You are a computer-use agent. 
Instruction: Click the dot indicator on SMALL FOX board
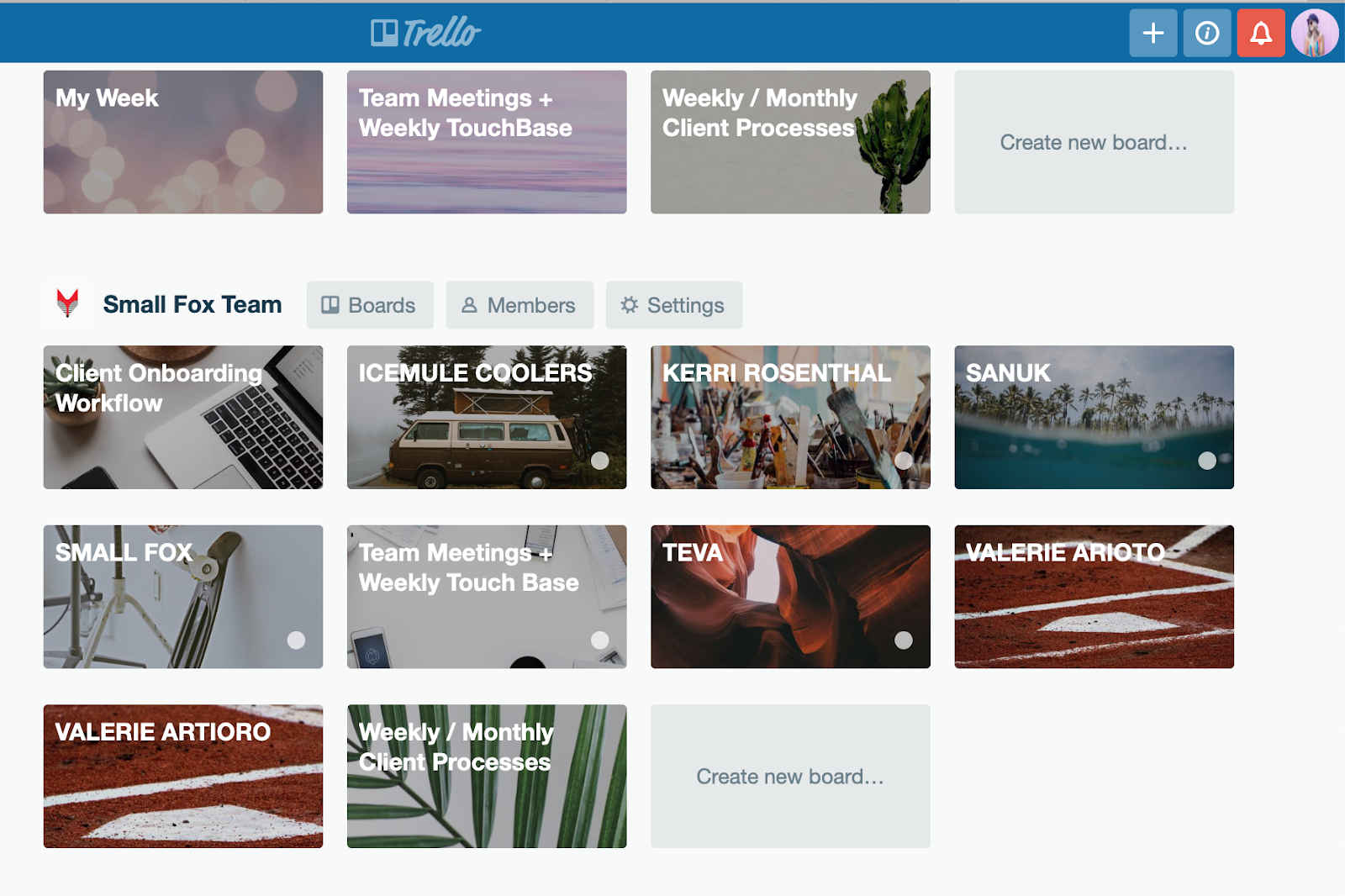[x=296, y=640]
